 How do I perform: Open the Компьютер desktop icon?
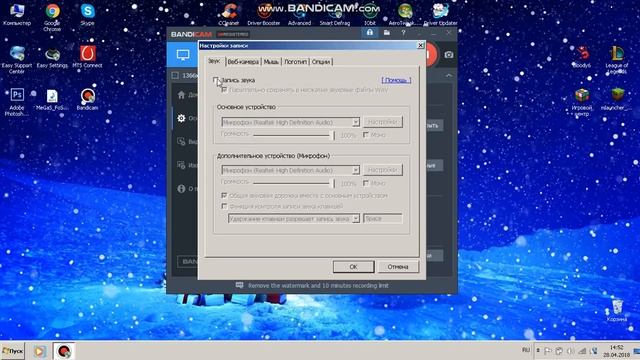(17, 14)
